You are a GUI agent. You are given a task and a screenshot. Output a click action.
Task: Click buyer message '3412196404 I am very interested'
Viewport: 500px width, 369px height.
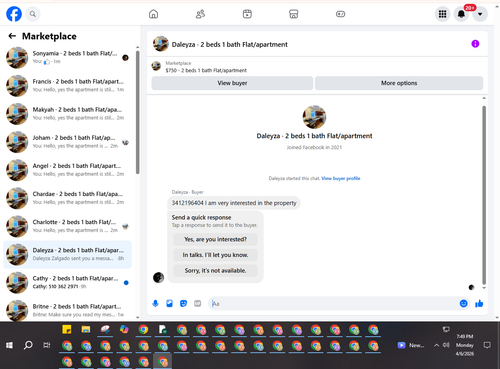click(234, 203)
